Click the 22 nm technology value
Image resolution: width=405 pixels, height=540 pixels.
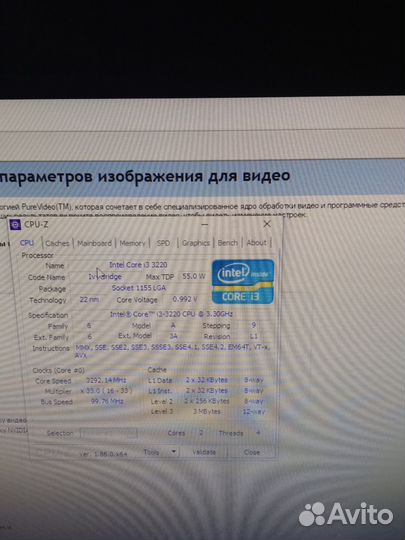(x=89, y=300)
